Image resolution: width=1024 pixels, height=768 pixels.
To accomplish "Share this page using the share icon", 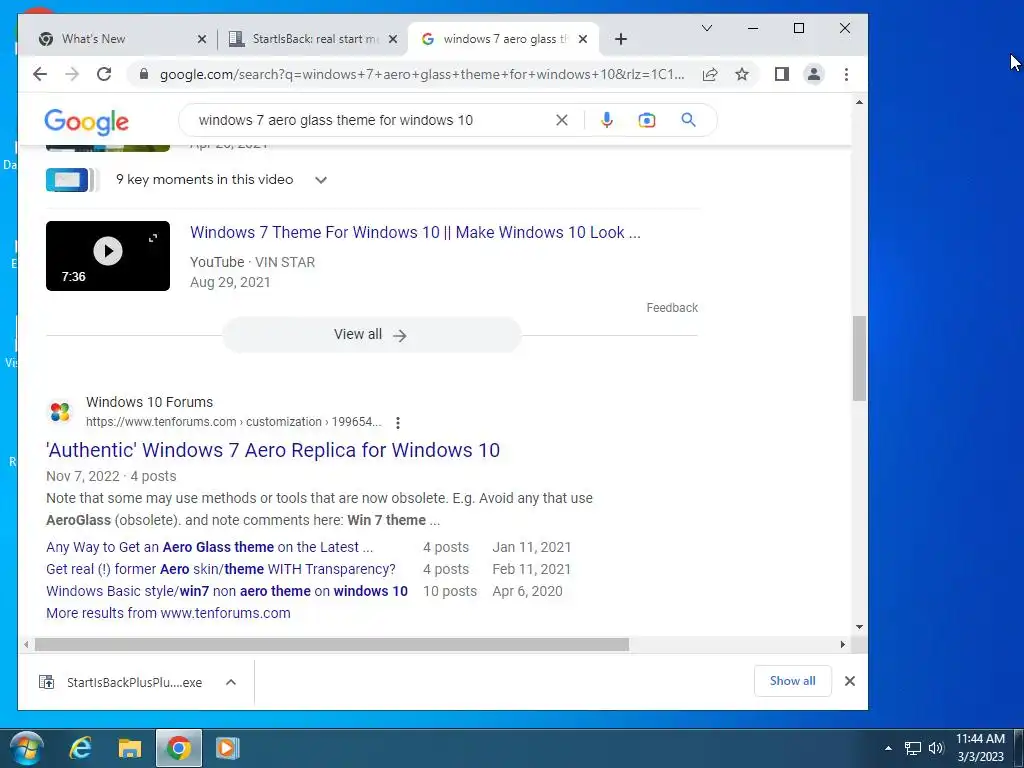I will (710, 74).
